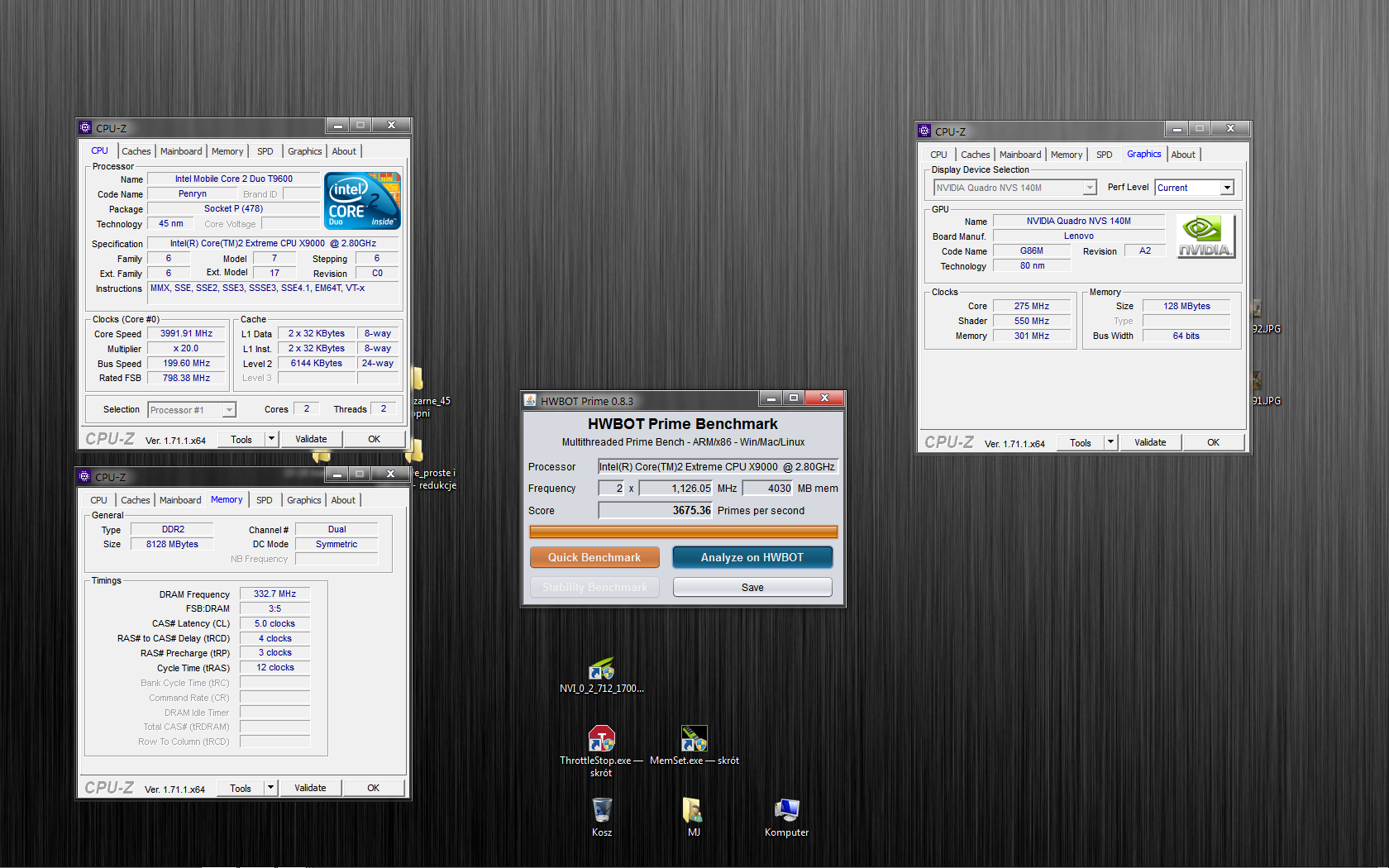Click Save button in HWBOT Prime
Screen dimensions: 1389x868
[752, 587]
